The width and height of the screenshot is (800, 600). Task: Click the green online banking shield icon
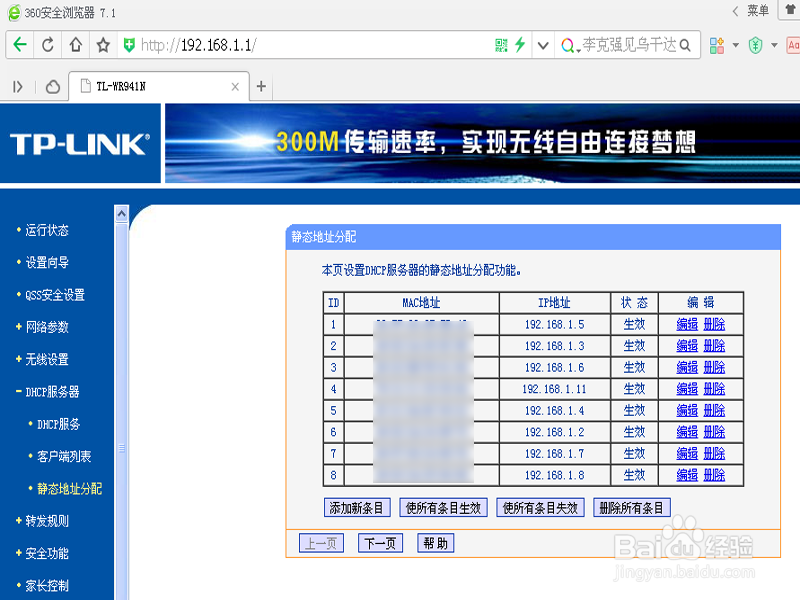[756, 45]
